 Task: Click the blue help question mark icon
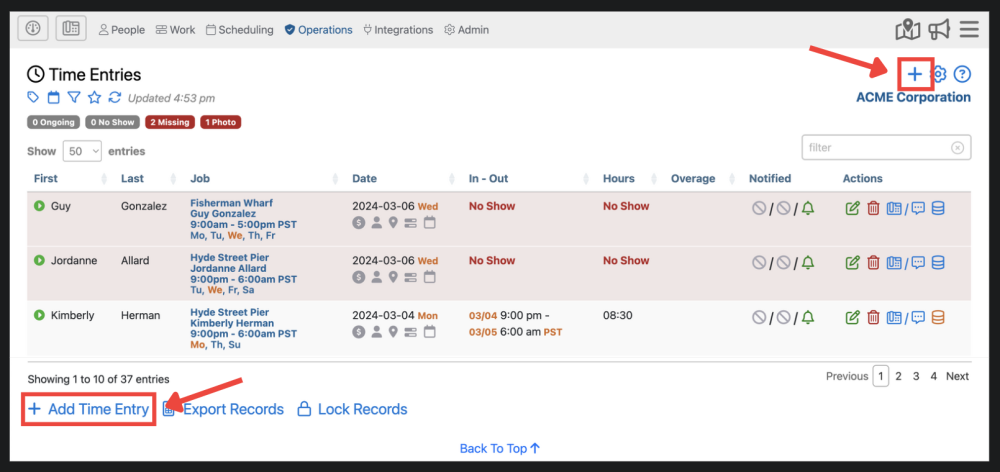click(962, 74)
